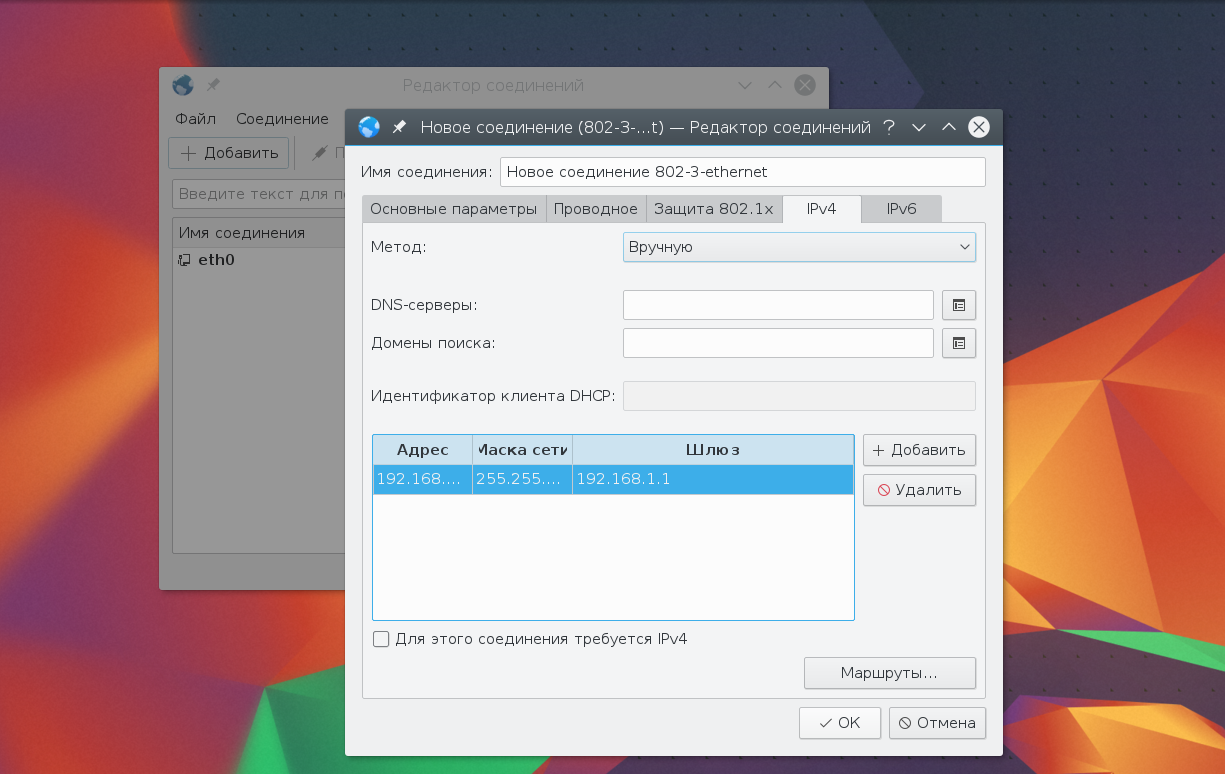1225x774 pixels.
Task: Click the pin icon in dialog titlebar
Action: (x=399, y=127)
